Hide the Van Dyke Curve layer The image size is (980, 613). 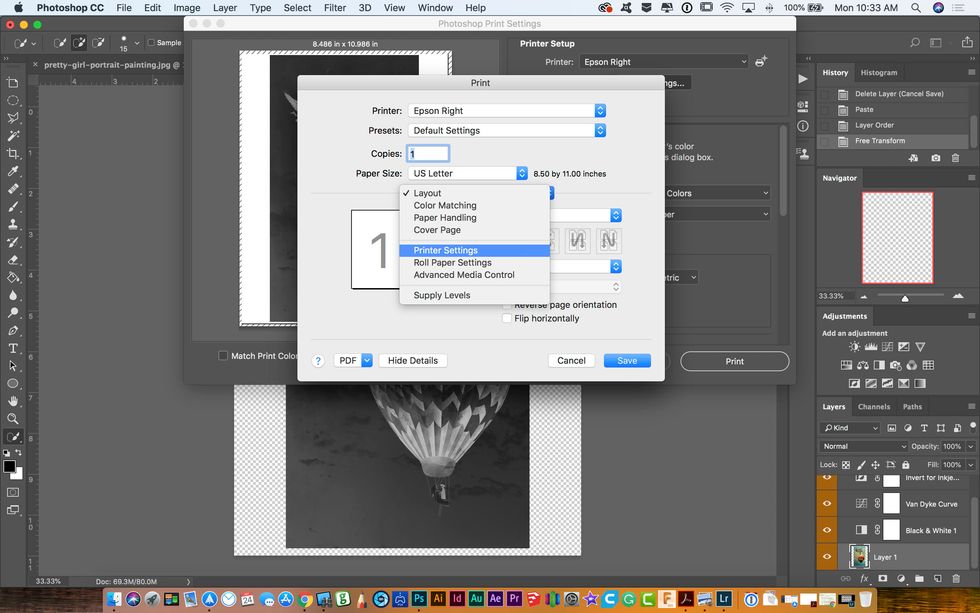click(x=826, y=503)
